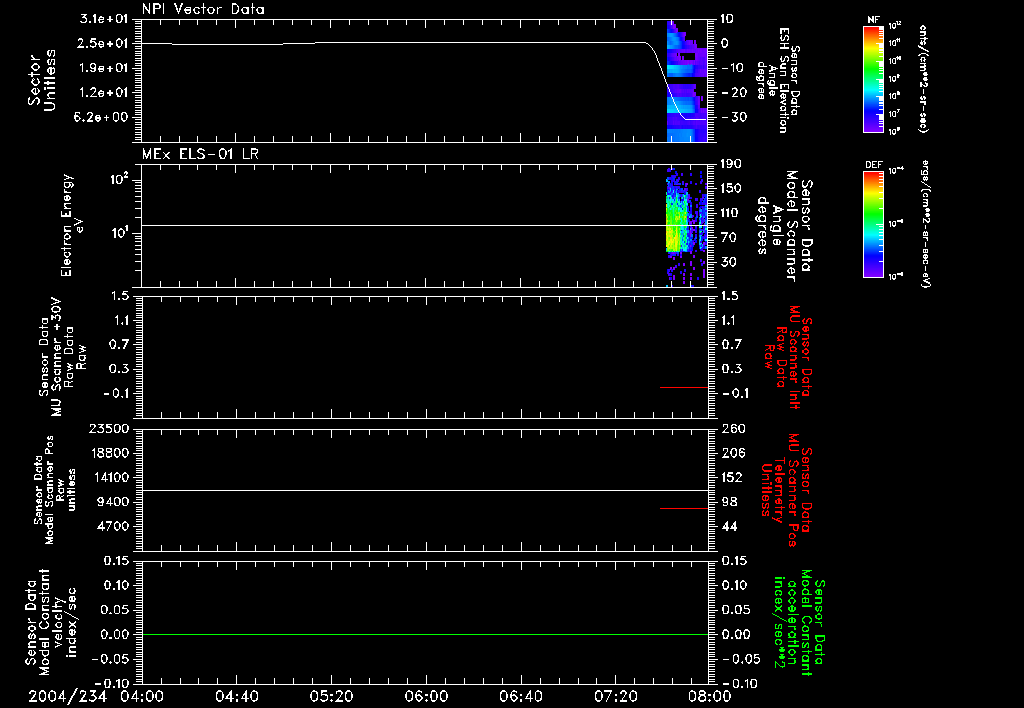This screenshot has height=708, width=1024.
Task: Click the 3.1e+01 sector tick value
Action: pos(104,19)
